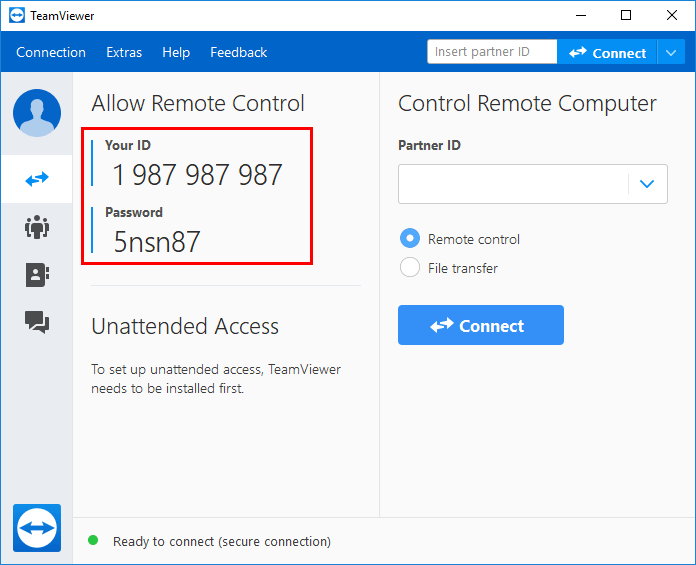Click the Your ID label
This screenshot has width=696, height=565.
tap(128, 145)
